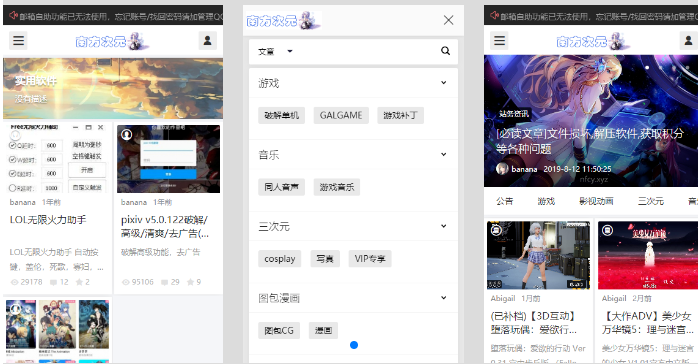Click the site logo in left screen

112,41
